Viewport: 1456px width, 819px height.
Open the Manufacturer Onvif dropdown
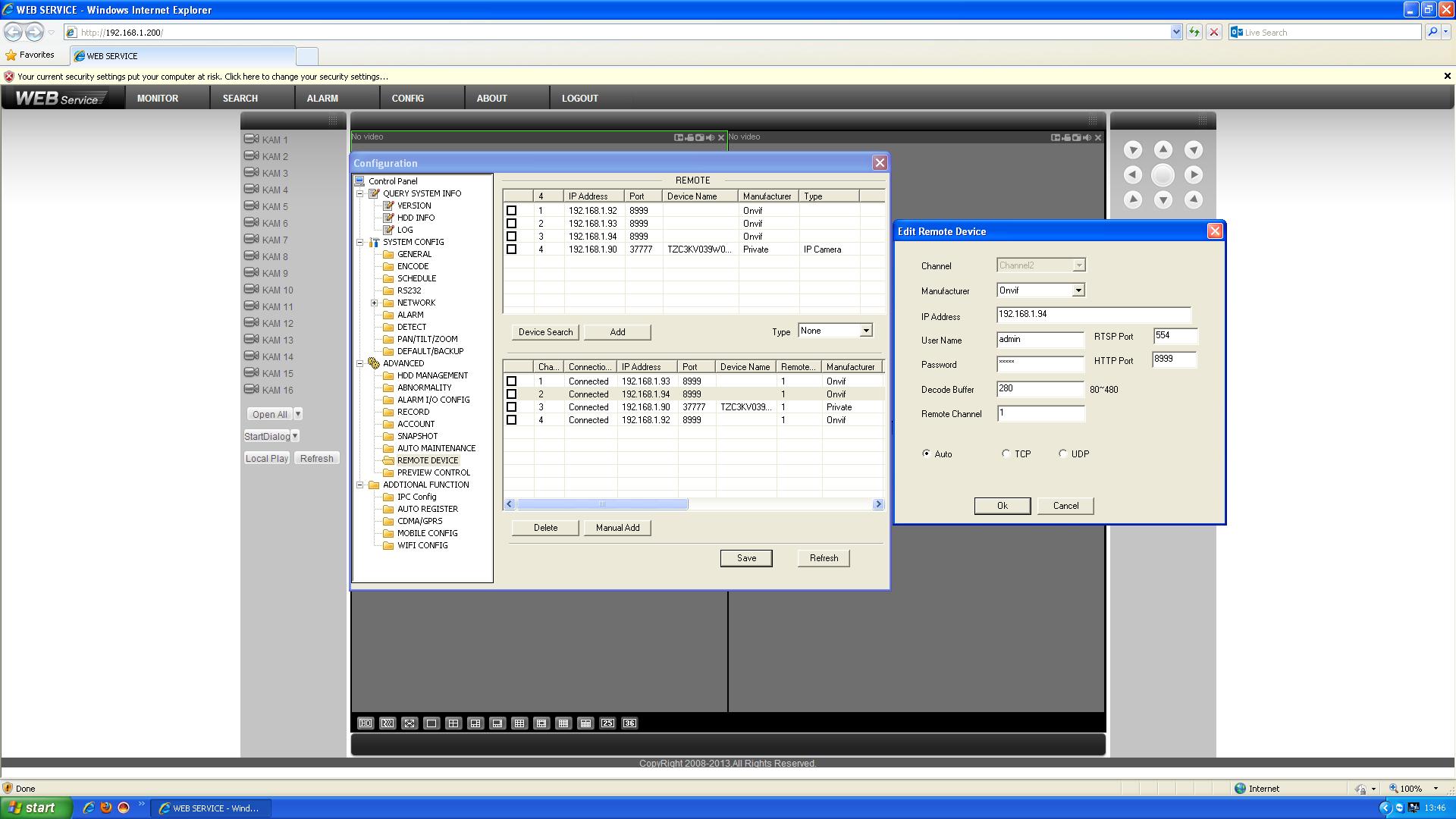1078,290
